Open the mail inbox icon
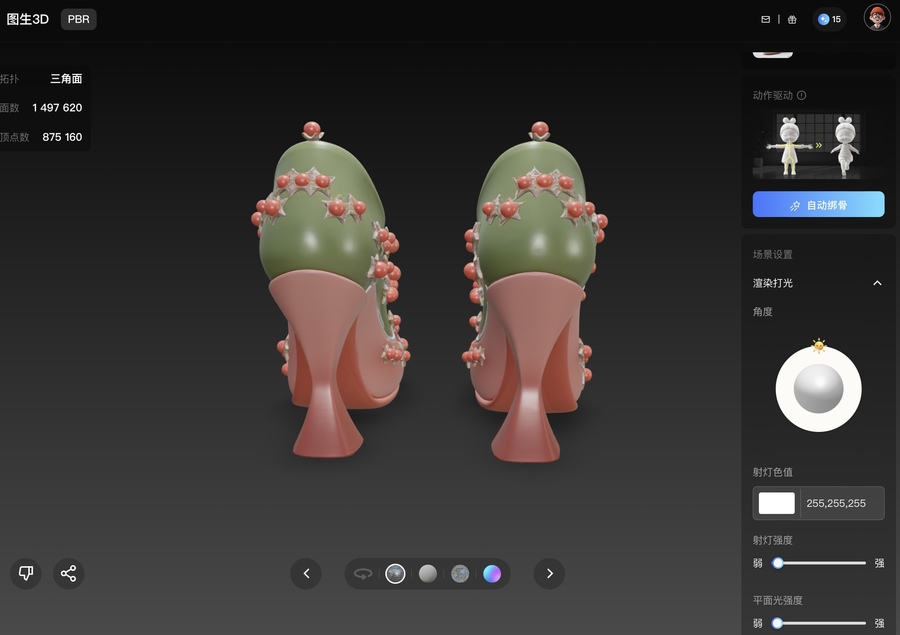Image resolution: width=900 pixels, height=635 pixels. [x=766, y=19]
